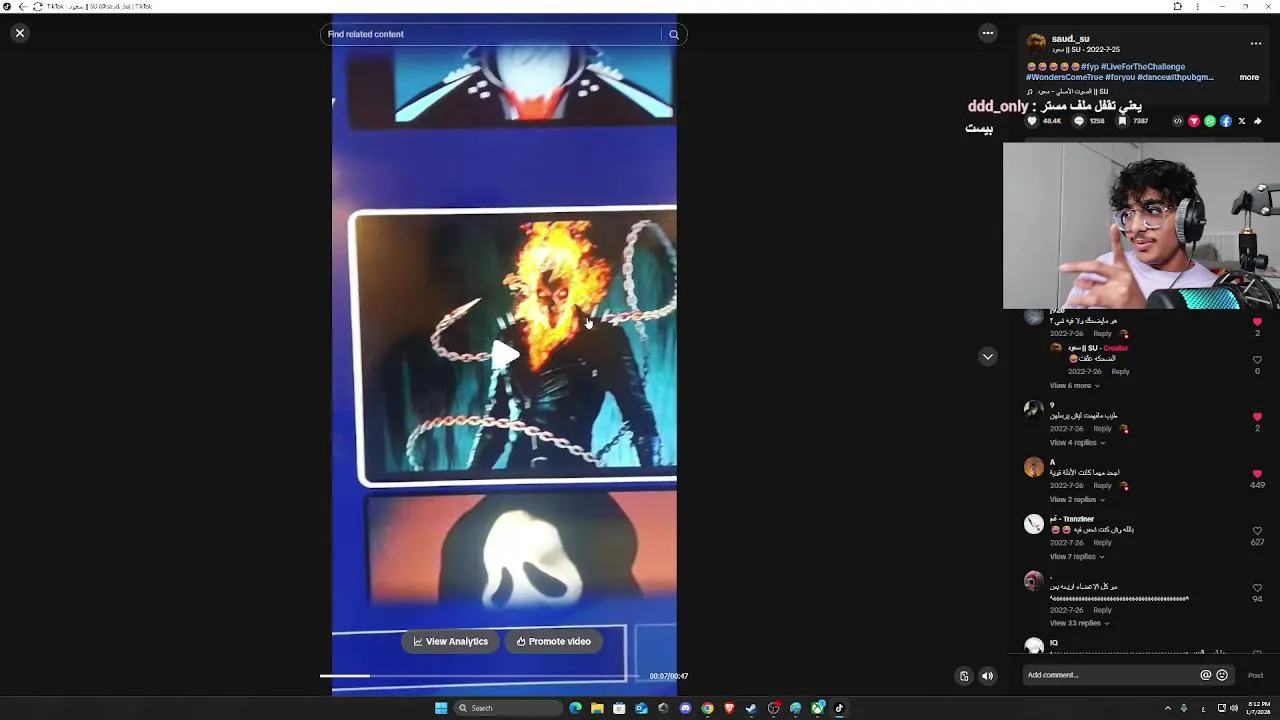Image resolution: width=1280 pixels, height=720 pixels.
Task: Expand View 6 more replies
Action: pyautogui.click(x=1074, y=386)
